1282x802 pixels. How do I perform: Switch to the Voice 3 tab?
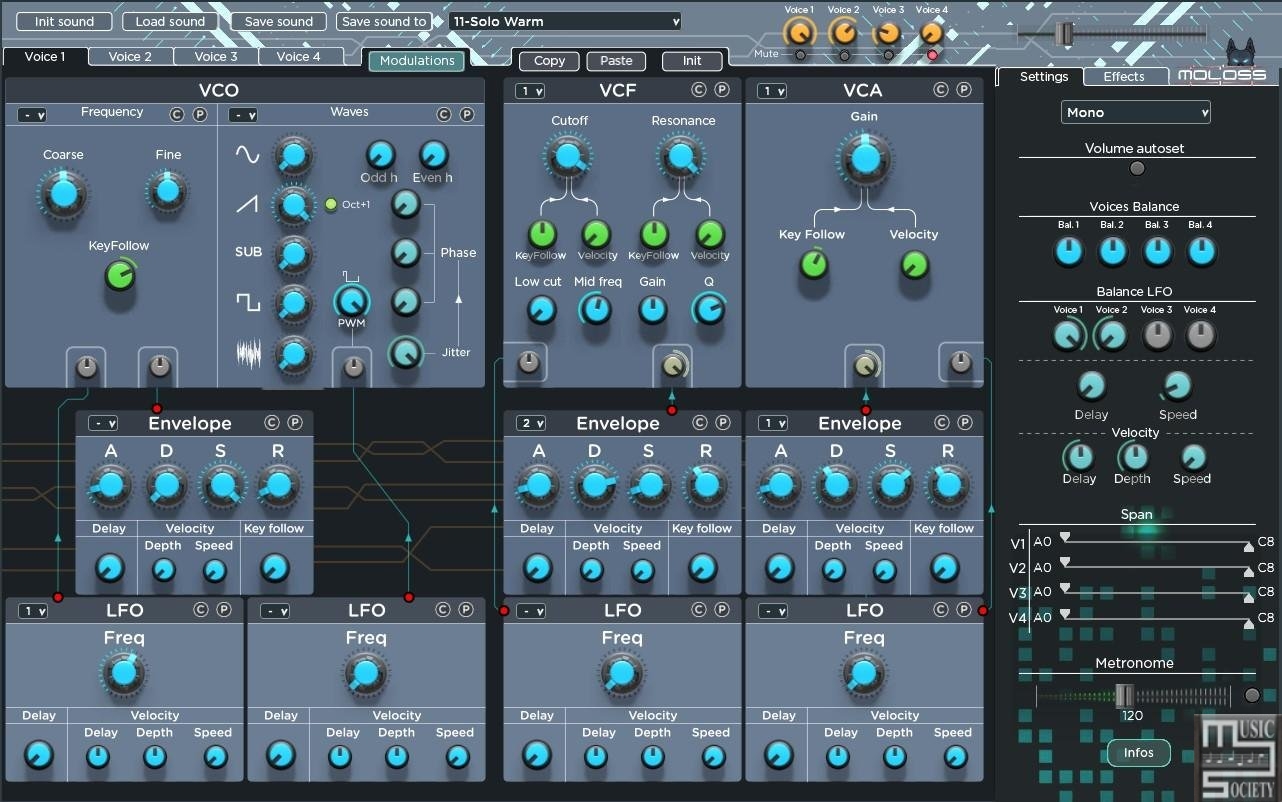coord(216,57)
